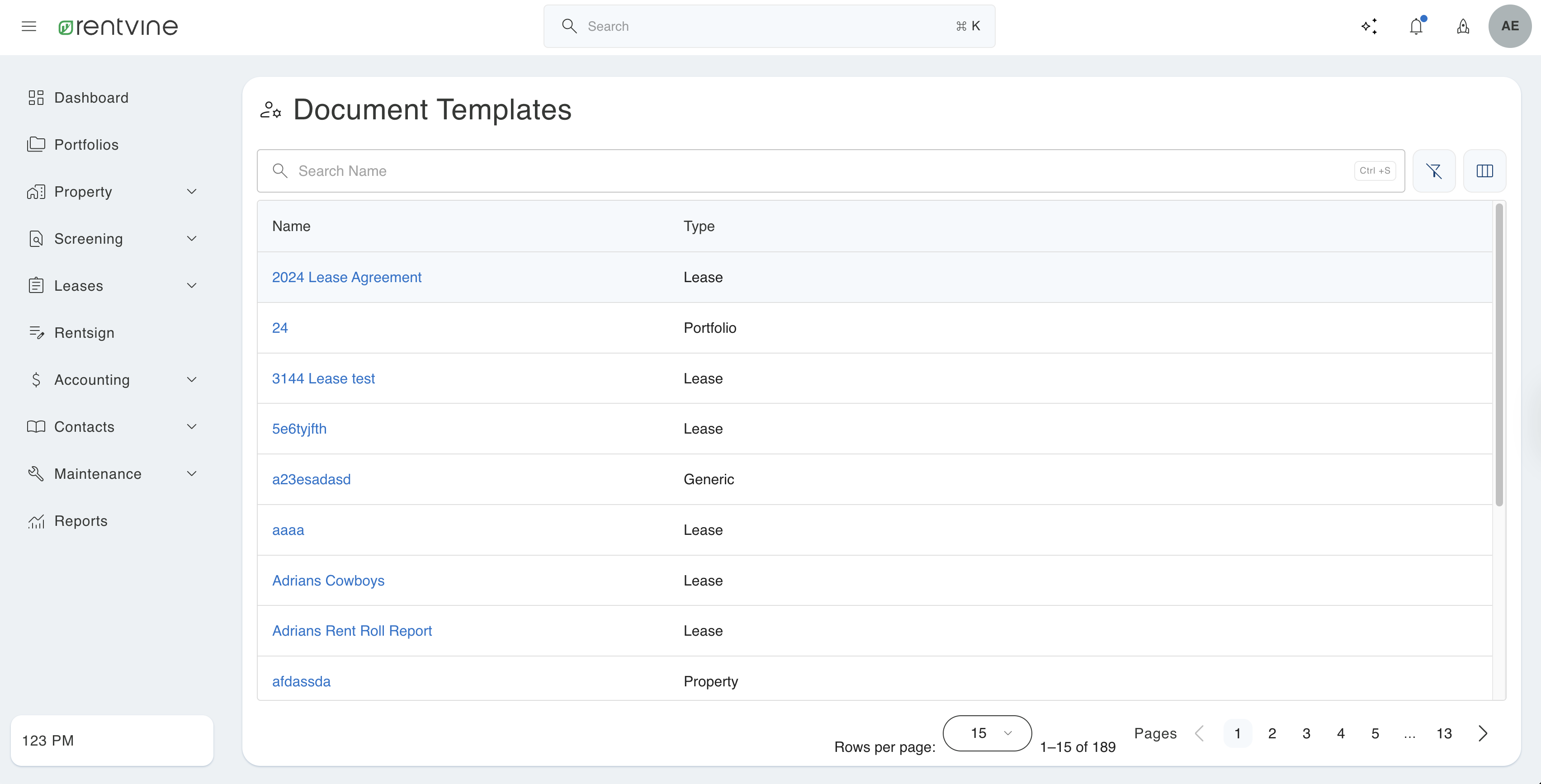Viewport: 1541px width, 784px height.
Task: Click the Search Name input field
Action: (830, 171)
